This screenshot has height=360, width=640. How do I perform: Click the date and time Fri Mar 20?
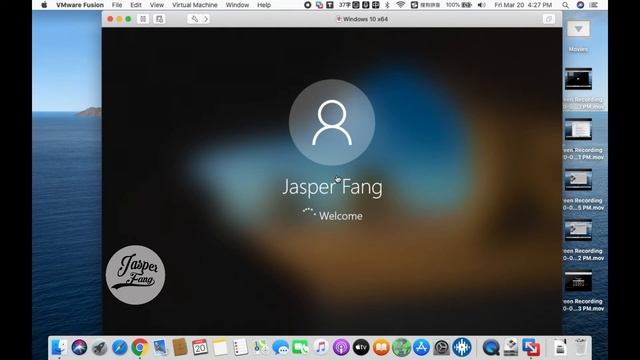pyautogui.click(x=523, y=5)
